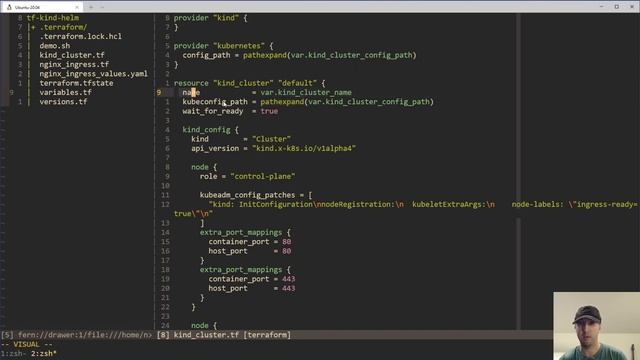640x360 pixels.
Task: Close the Ubuntu-20.04 terminal tab
Action: (x=77, y=7)
